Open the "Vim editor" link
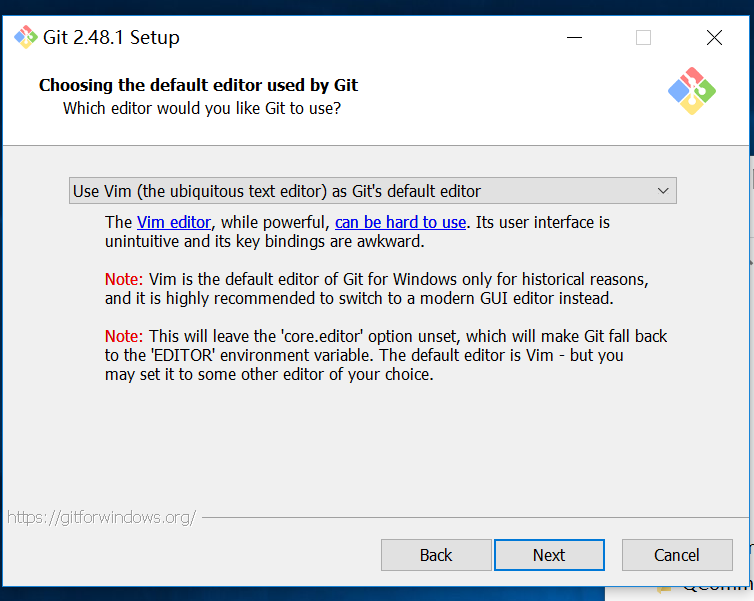Screen dimensions: 754x601 point(174,222)
